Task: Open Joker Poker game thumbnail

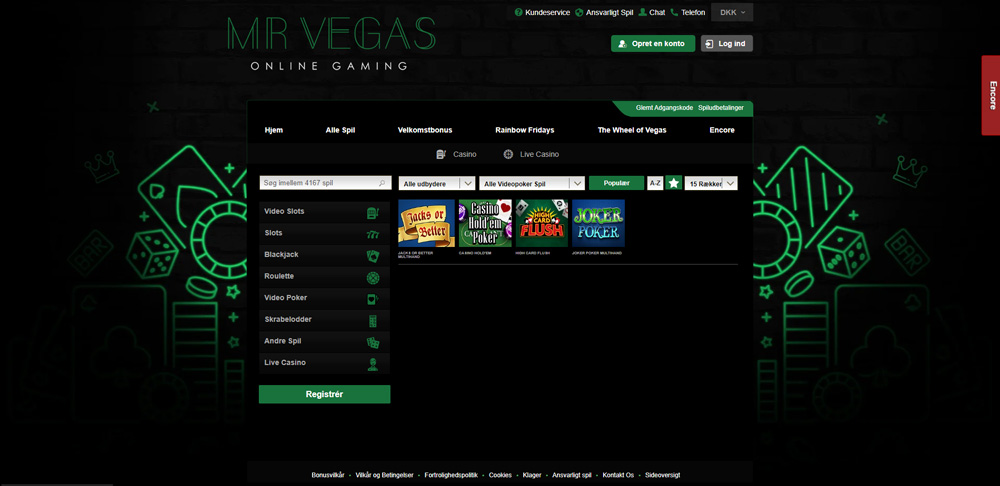Action: (598, 223)
